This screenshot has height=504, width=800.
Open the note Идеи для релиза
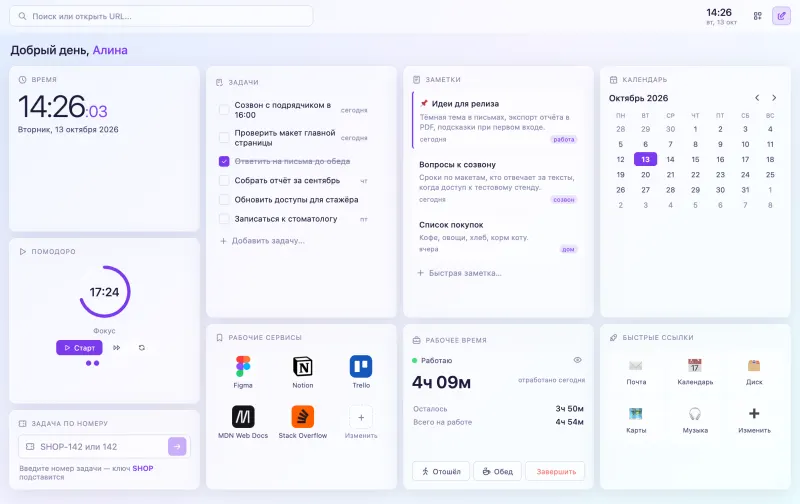497,121
